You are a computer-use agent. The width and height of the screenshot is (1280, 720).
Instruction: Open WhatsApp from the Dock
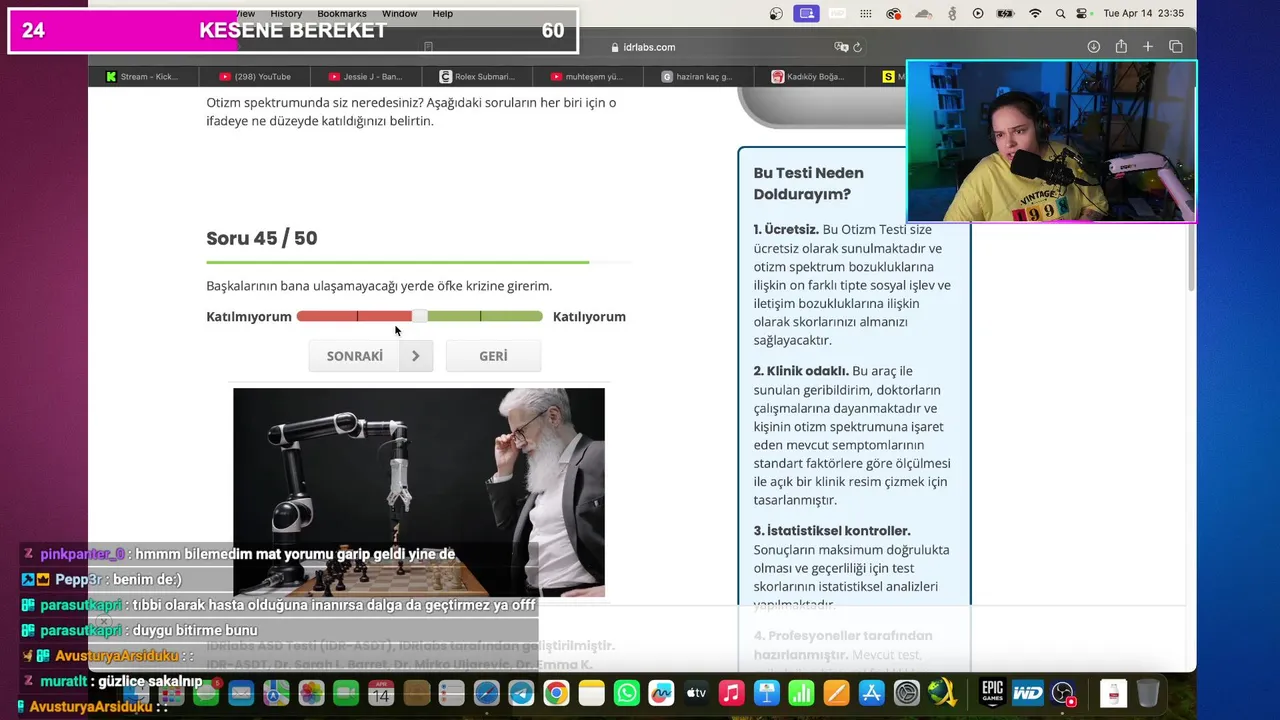click(627, 693)
